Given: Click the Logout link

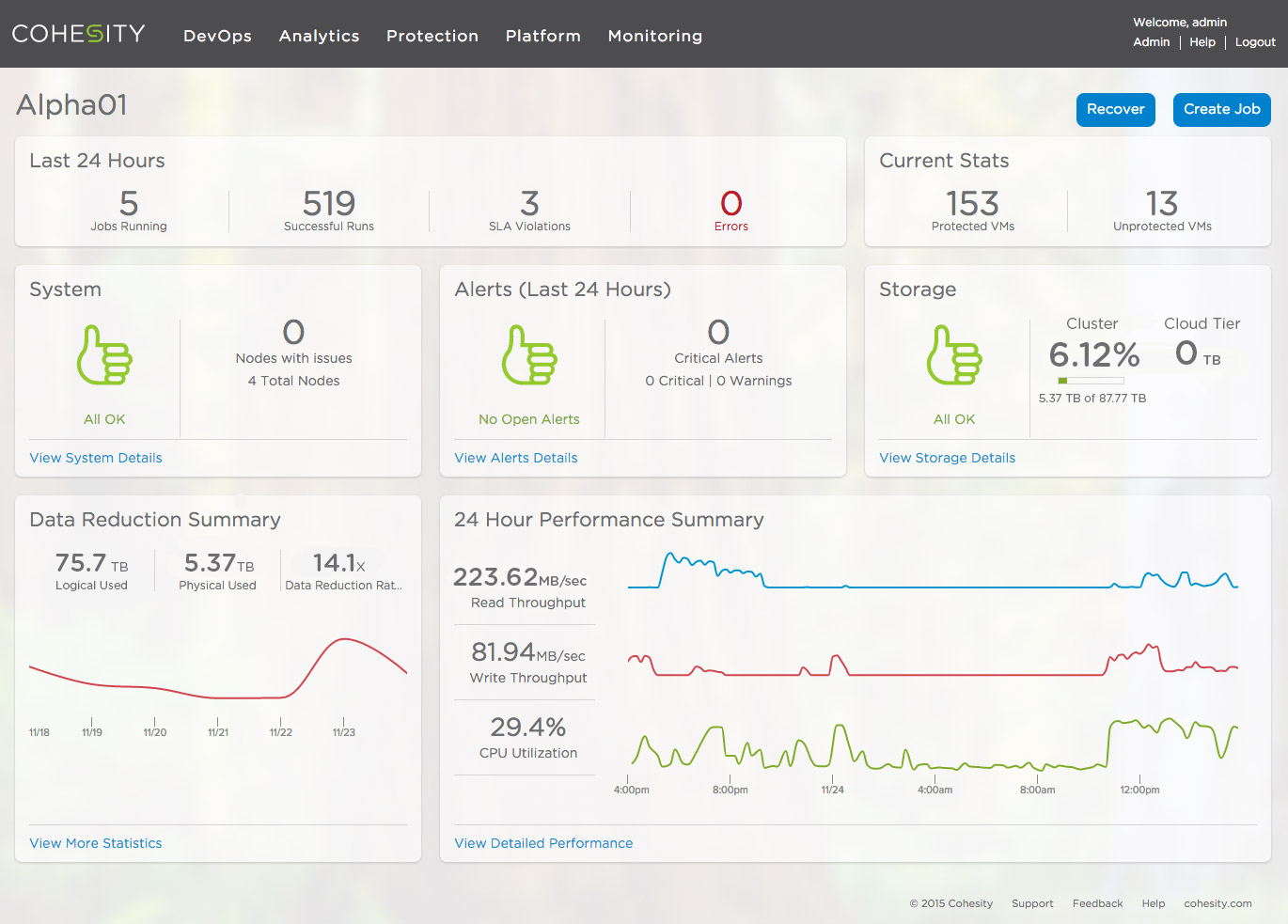Looking at the screenshot, I should [x=1255, y=42].
